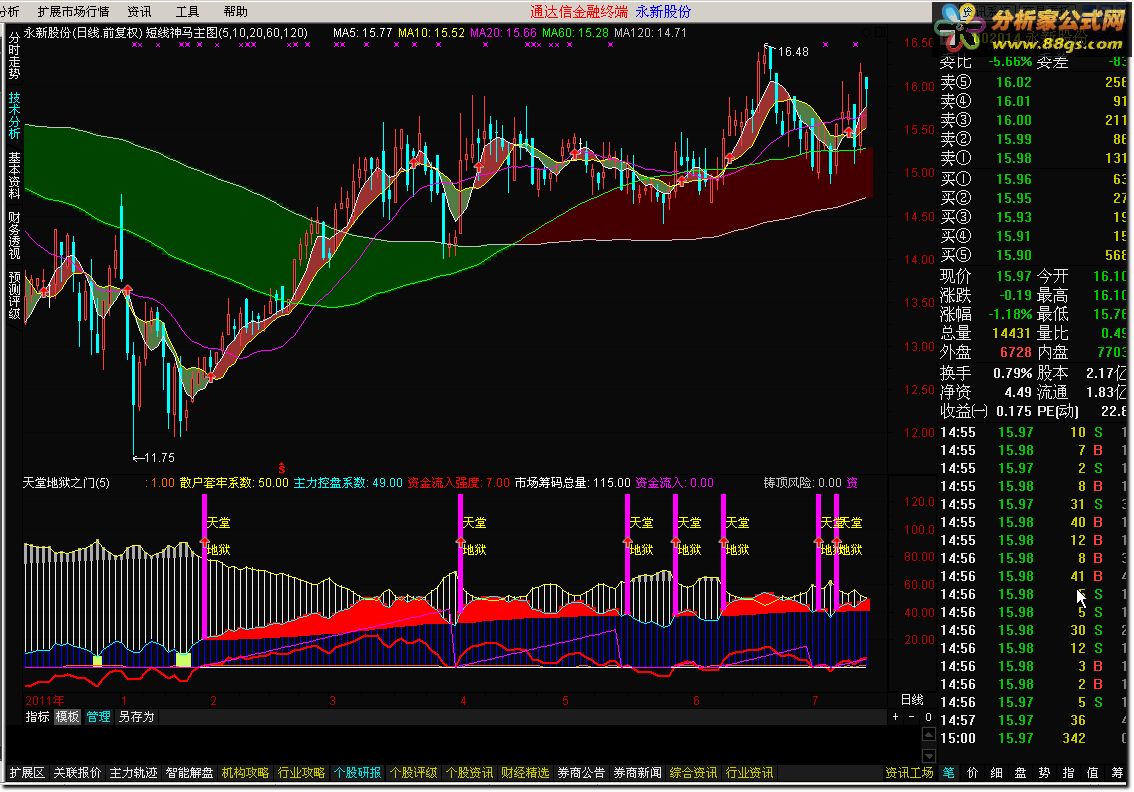Screen dimensions: 1134x792
Task: Open the 资讯工场 tab
Action: (909, 772)
